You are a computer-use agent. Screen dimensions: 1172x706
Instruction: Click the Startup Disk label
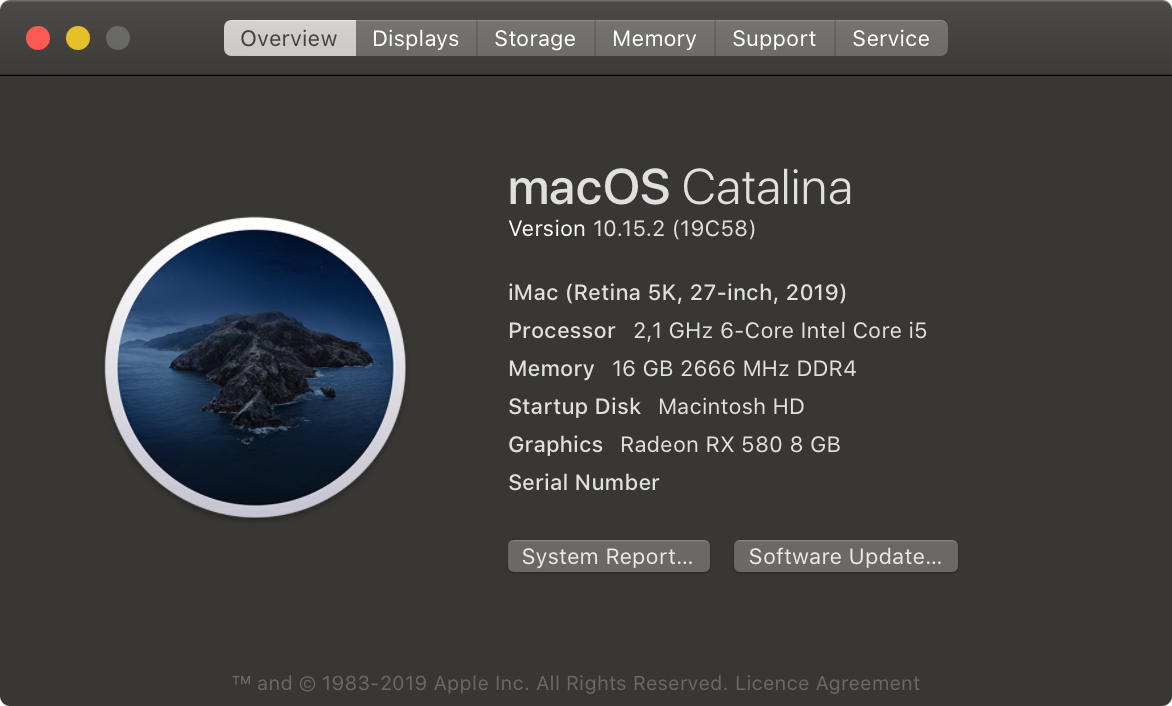click(574, 406)
